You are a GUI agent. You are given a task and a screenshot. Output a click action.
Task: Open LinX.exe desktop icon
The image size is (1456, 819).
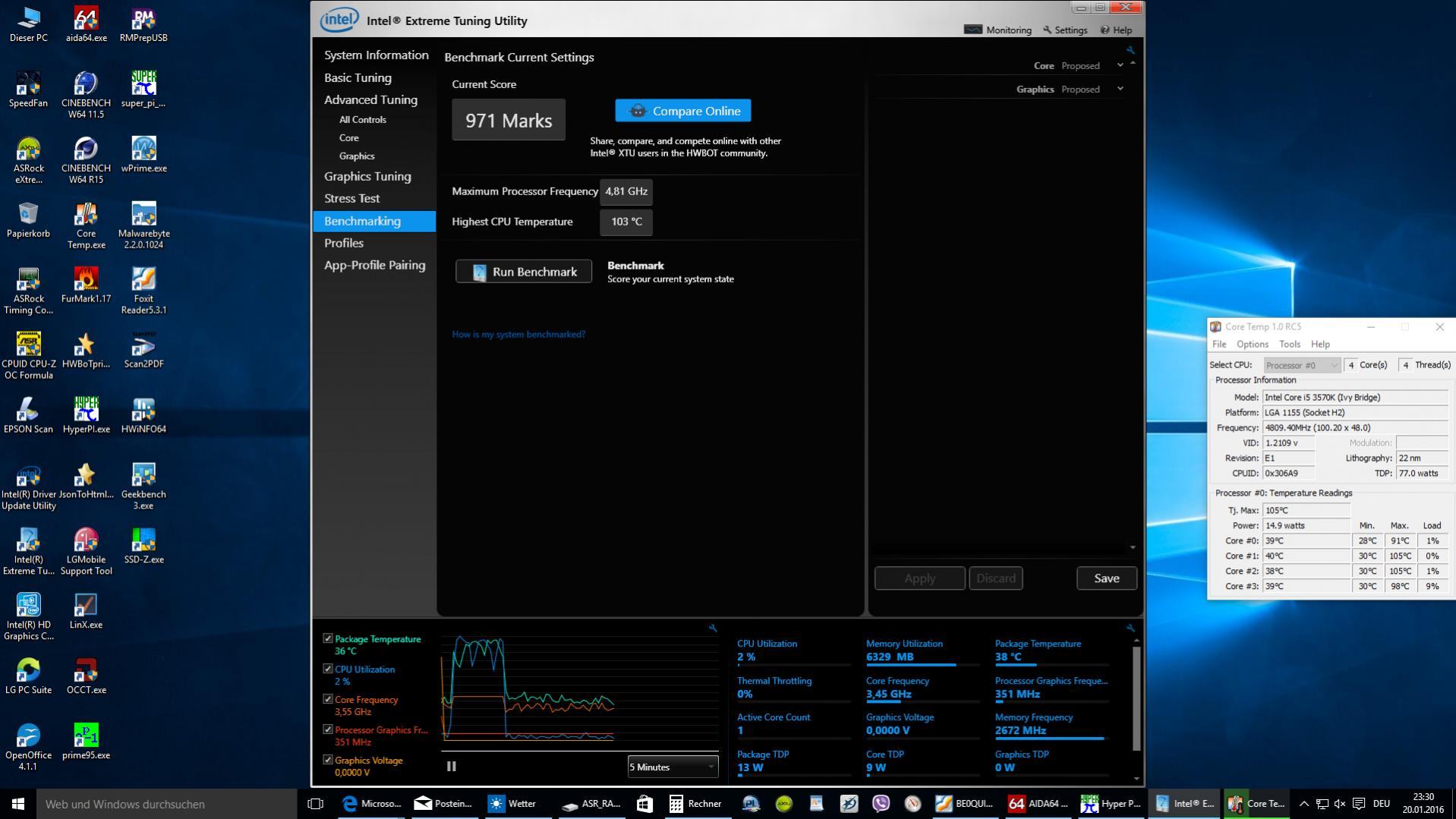[x=86, y=612]
